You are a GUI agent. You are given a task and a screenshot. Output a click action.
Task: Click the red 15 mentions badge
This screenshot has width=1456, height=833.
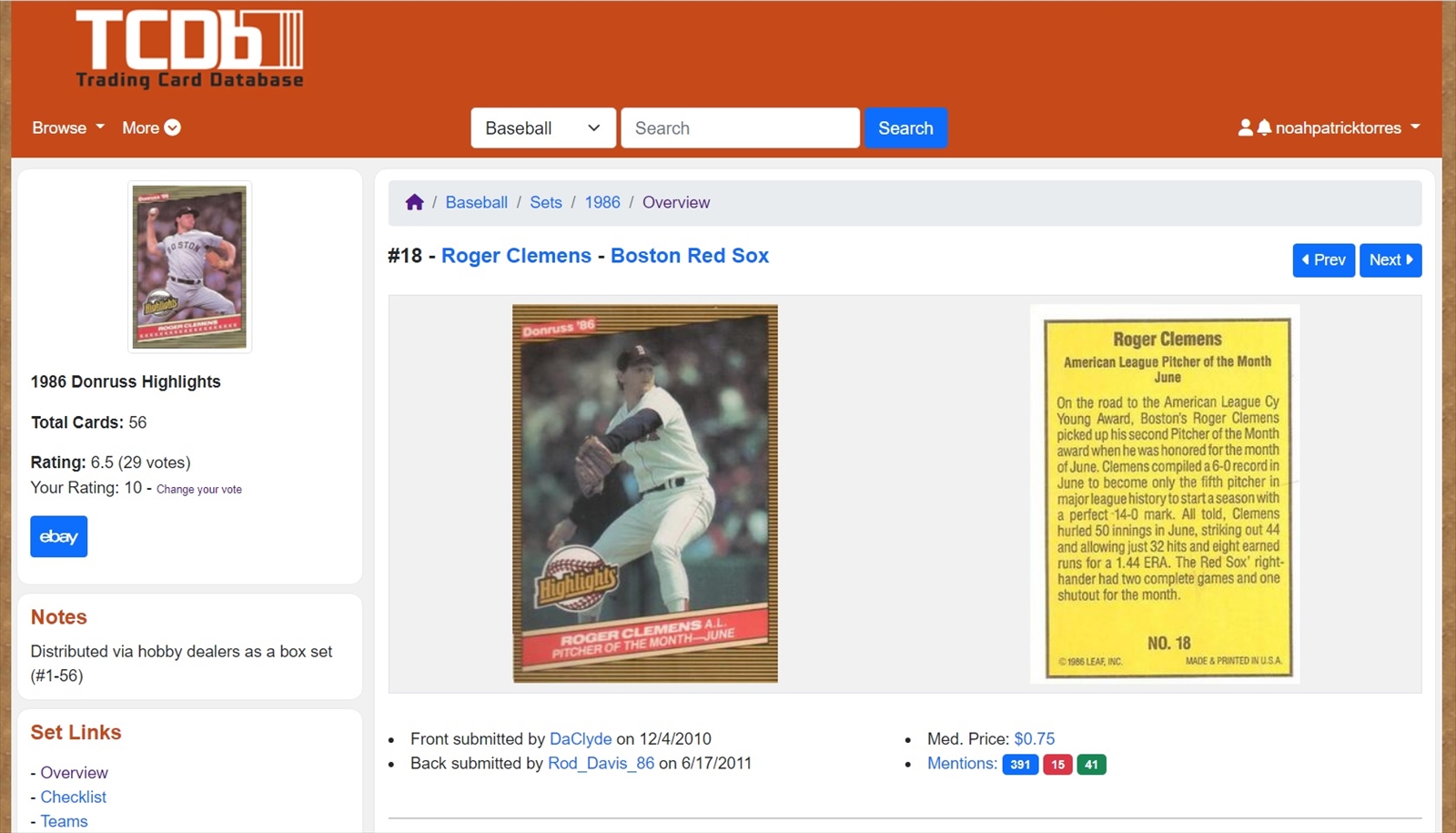[x=1057, y=765]
